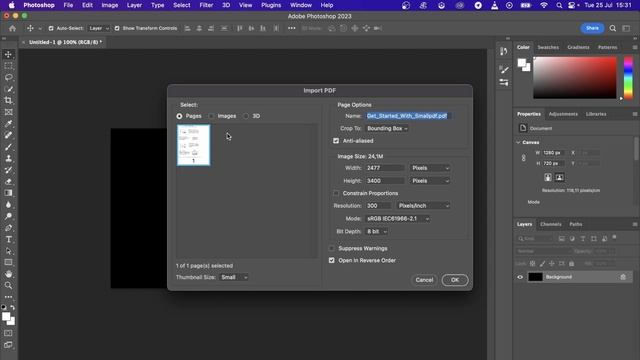Hide the Background layer visibility eye
Viewport: 640px width, 360px height.
coord(520,277)
